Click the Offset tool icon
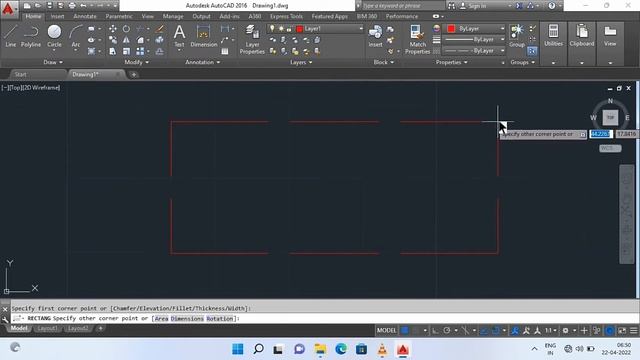Screen dimensions: 640x360 coord(160,51)
